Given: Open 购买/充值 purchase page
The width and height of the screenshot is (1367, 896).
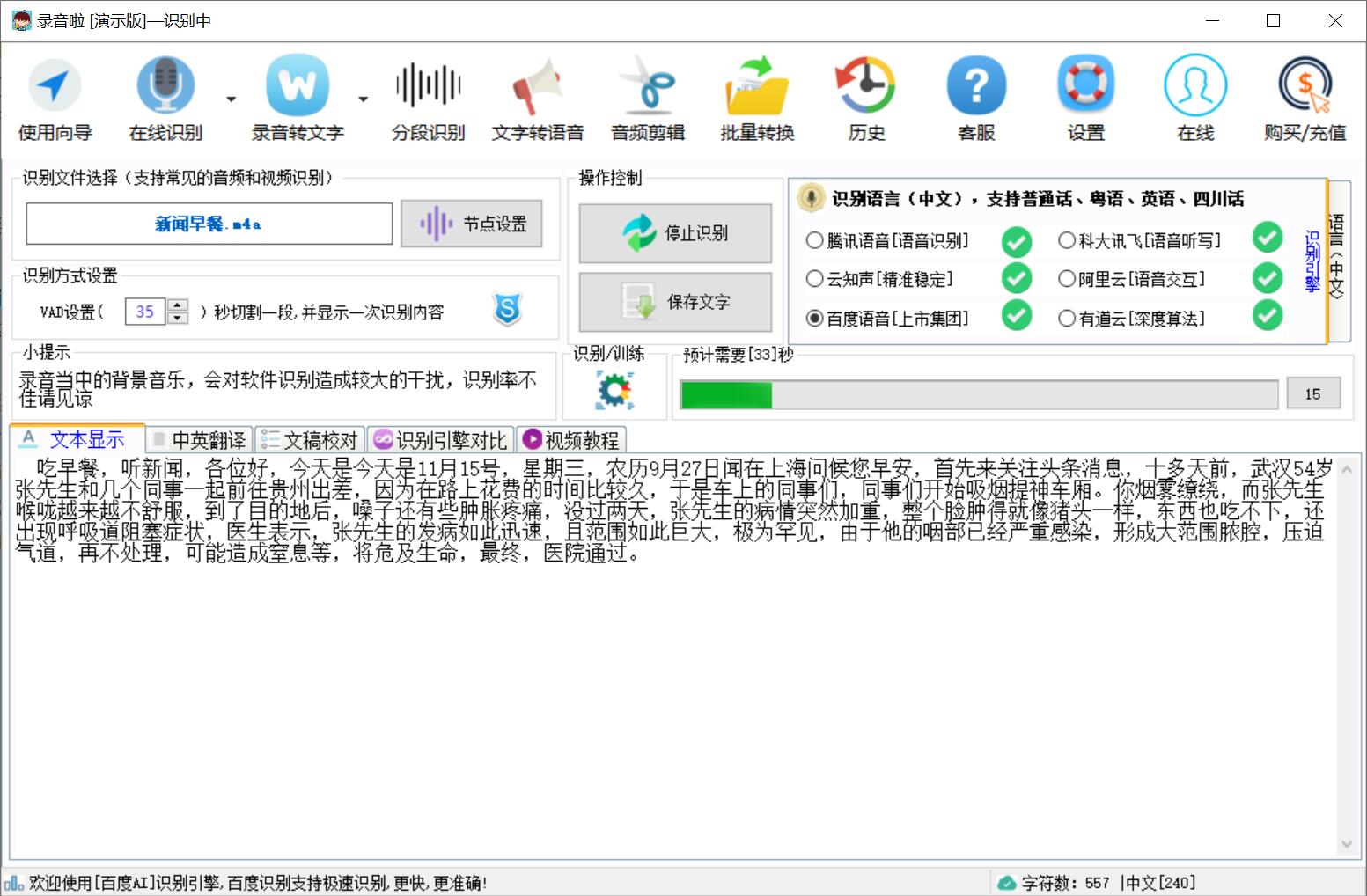Looking at the screenshot, I should pos(1305,99).
